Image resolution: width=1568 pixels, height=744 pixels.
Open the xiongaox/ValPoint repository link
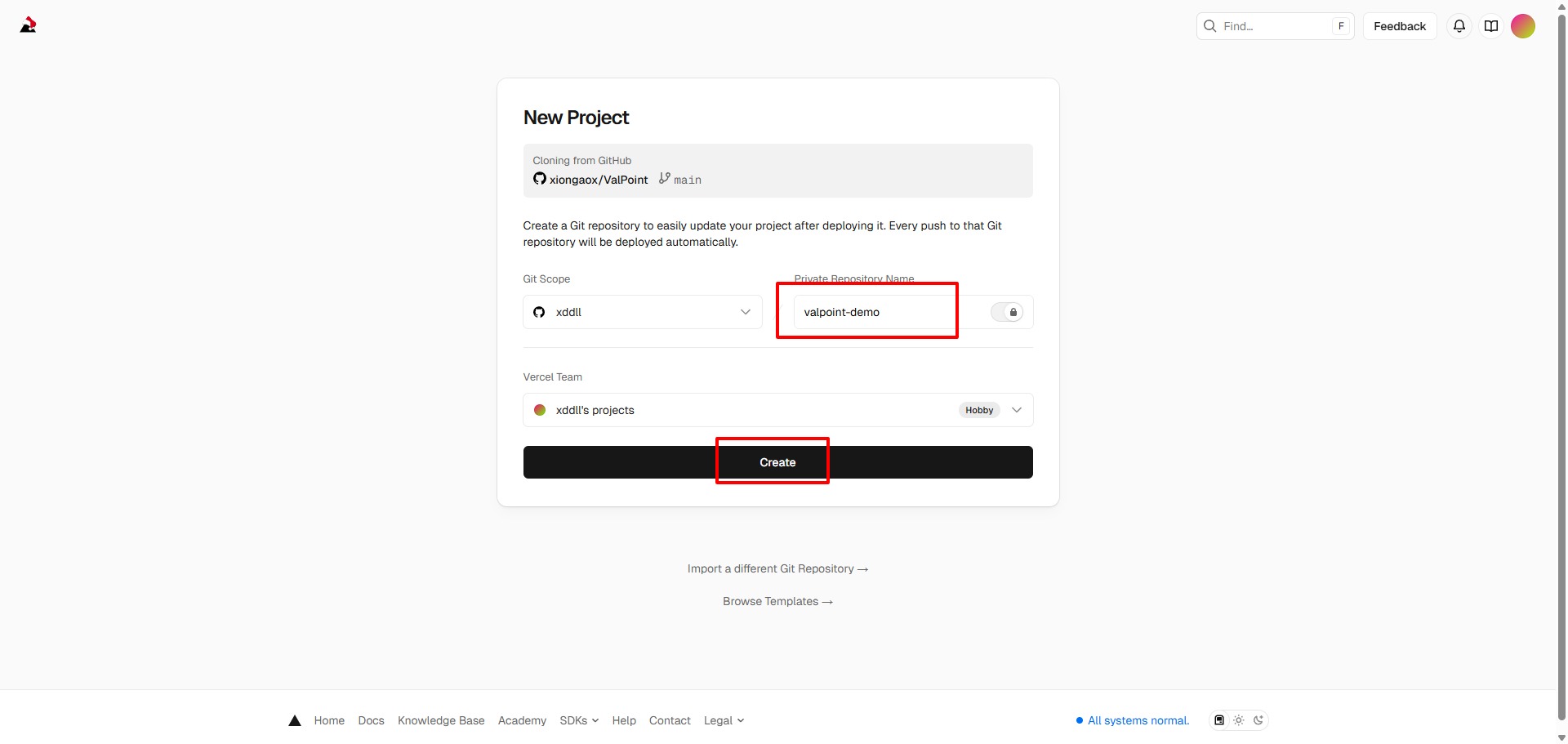coord(599,180)
